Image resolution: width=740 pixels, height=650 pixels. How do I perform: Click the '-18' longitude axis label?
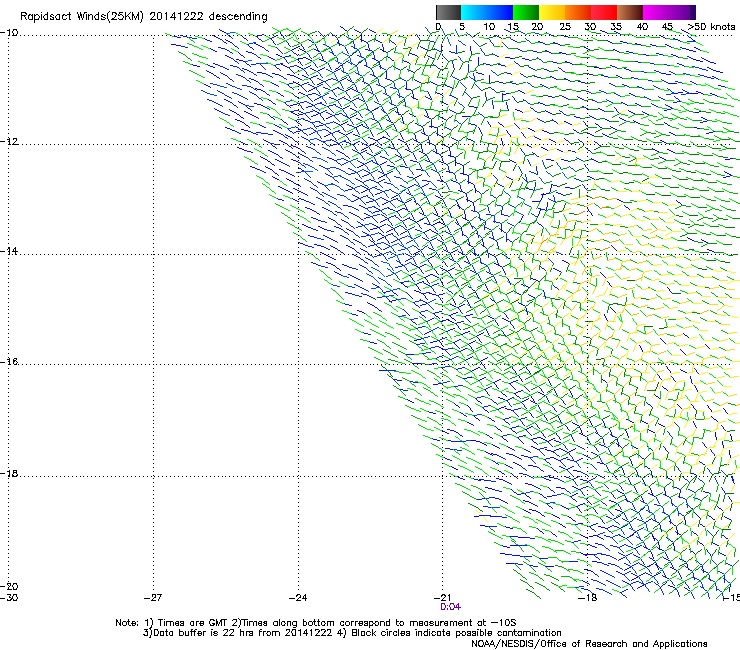click(588, 598)
